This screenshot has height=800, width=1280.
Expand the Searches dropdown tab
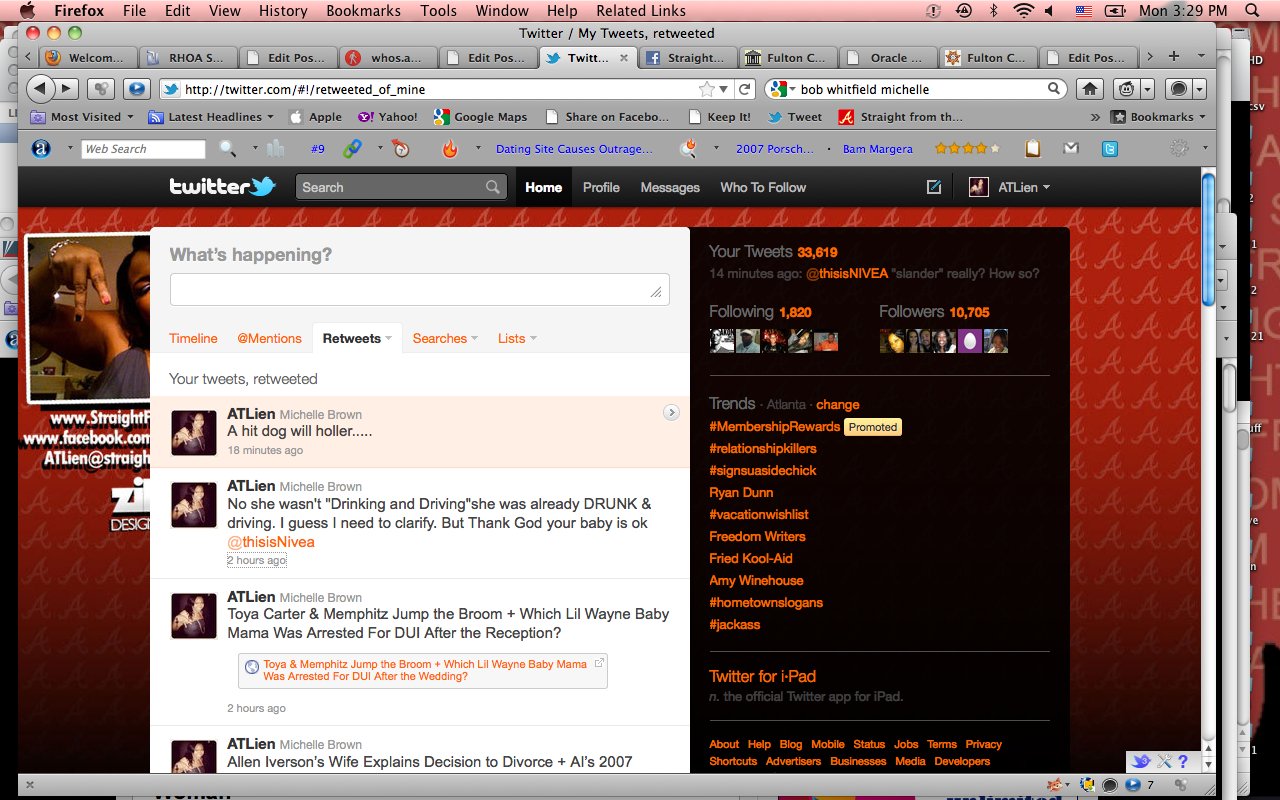click(x=445, y=338)
